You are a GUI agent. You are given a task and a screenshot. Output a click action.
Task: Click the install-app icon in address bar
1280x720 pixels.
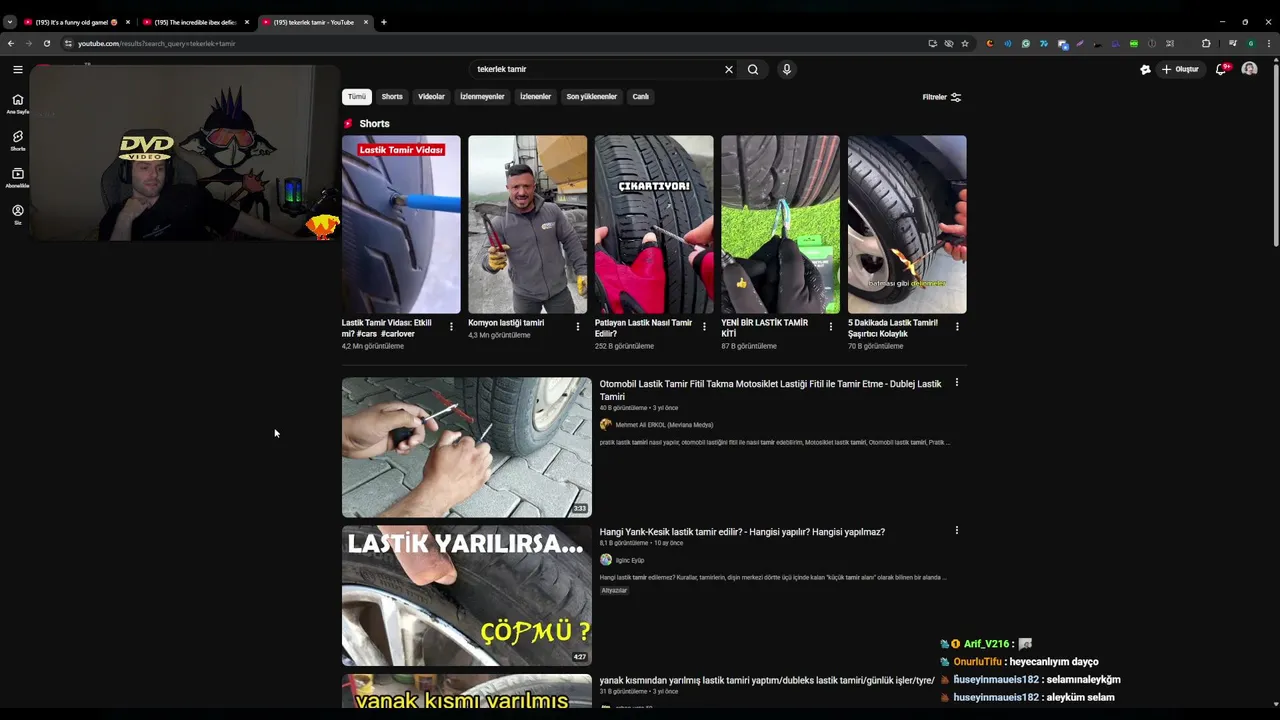(933, 43)
